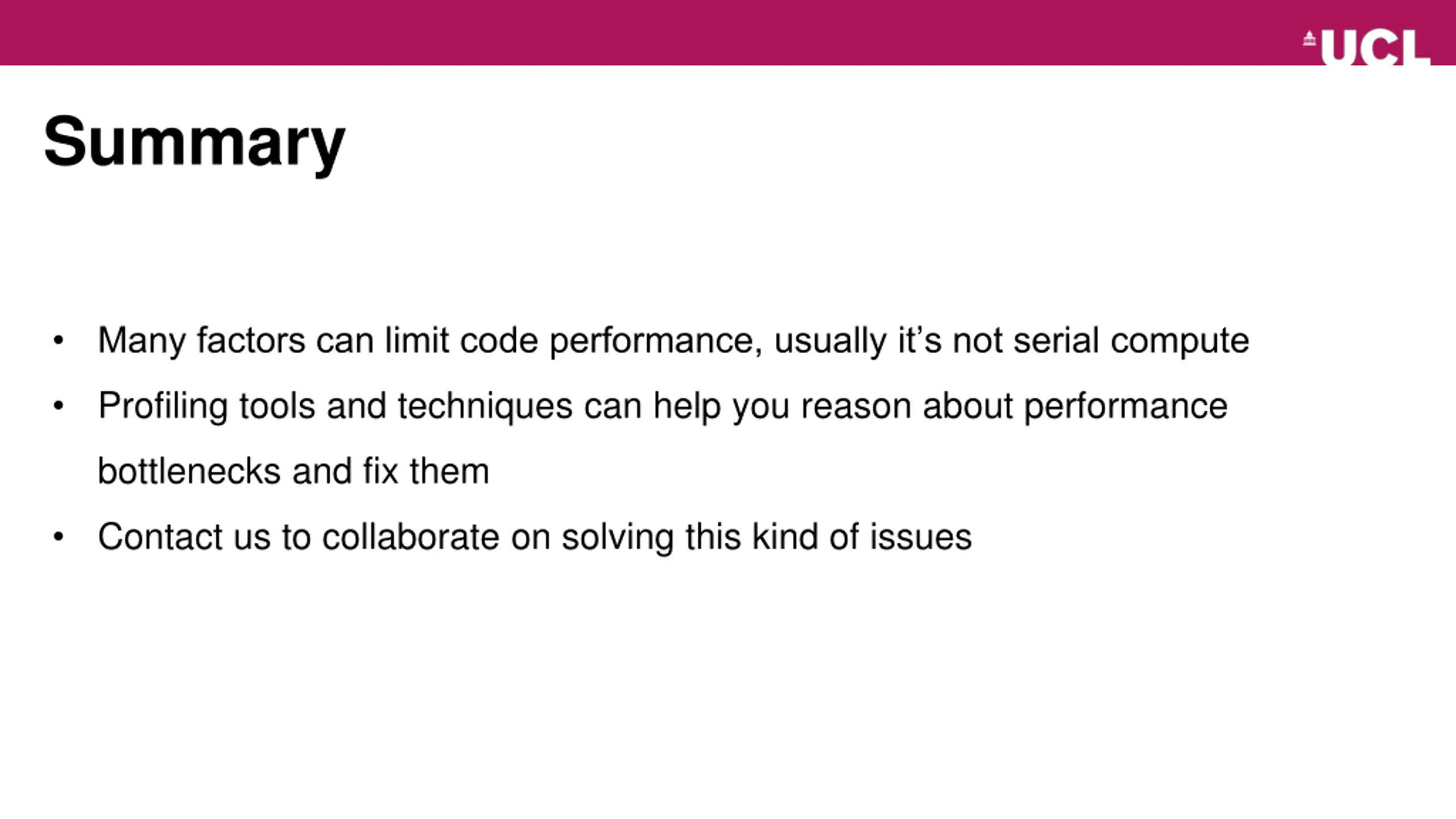Screen dimensions: 1456x819
Task: Click the bullet dot before Contact us
Action: [59, 537]
